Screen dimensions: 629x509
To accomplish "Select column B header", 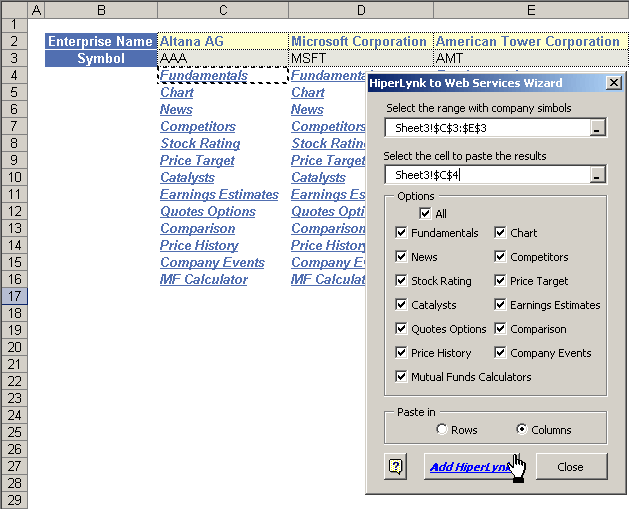I will coord(101,10).
